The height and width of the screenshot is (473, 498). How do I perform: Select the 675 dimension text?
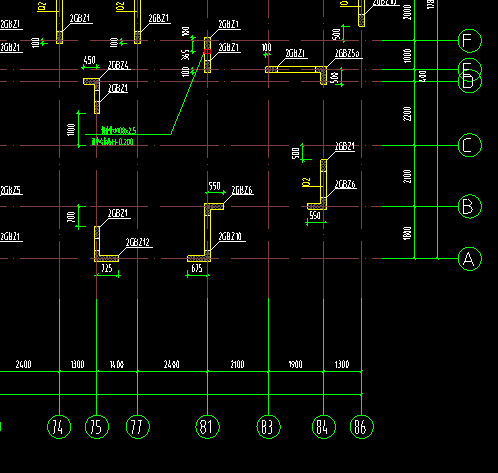[x=197, y=268]
